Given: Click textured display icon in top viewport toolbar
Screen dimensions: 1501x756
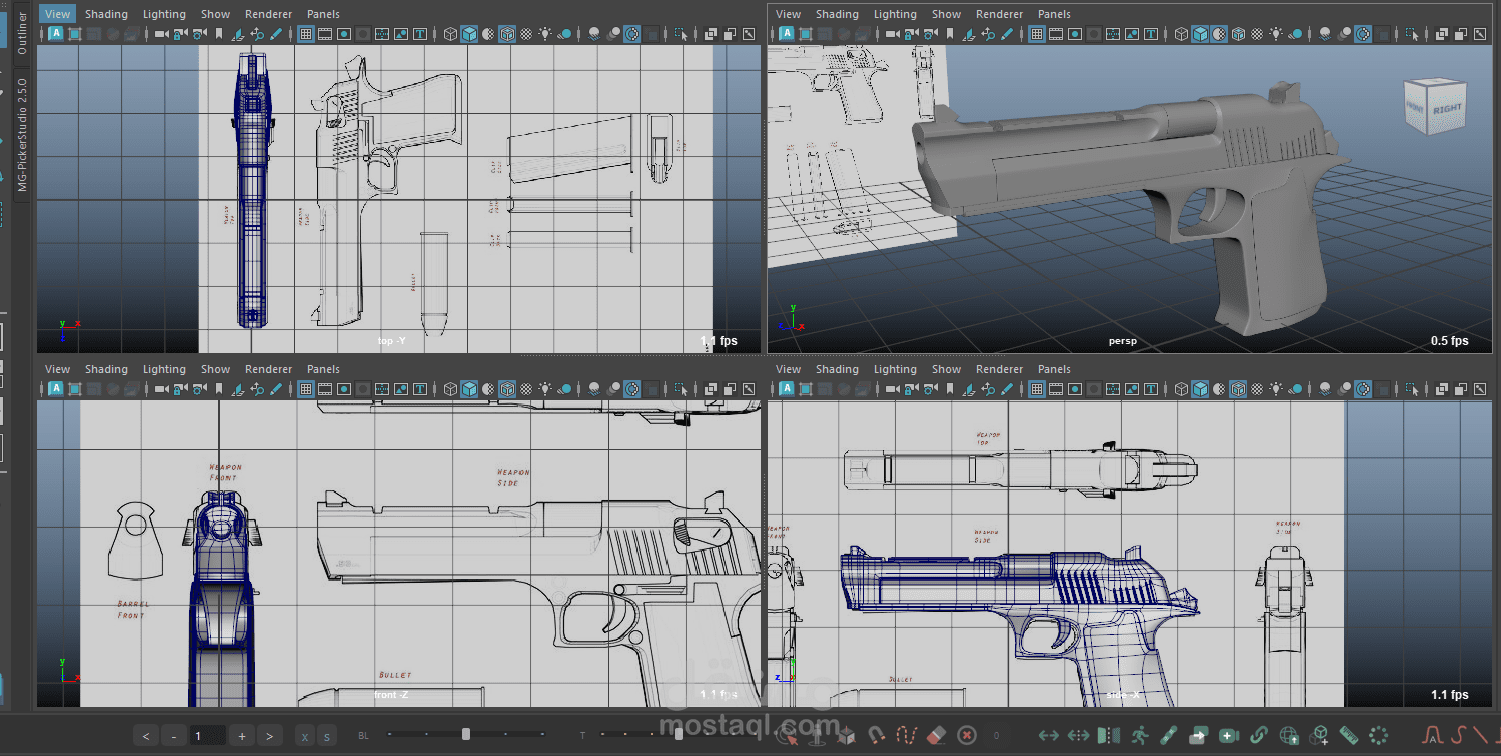Looking at the screenshot, I should pos(526,34).
